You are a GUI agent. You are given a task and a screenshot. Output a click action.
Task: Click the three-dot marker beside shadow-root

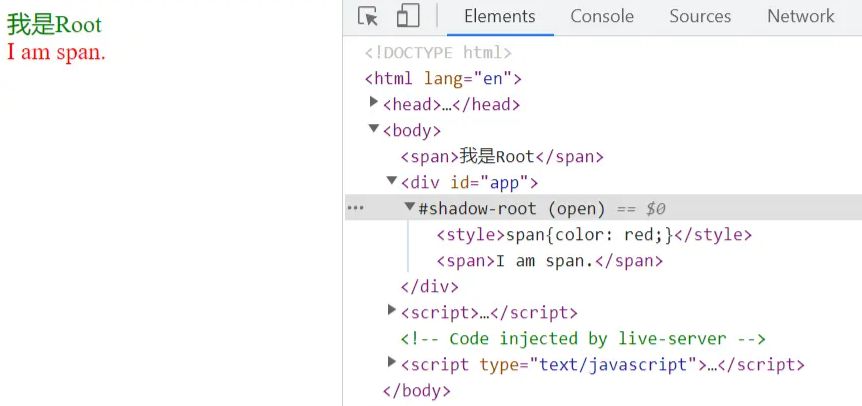tap(354, 208)
